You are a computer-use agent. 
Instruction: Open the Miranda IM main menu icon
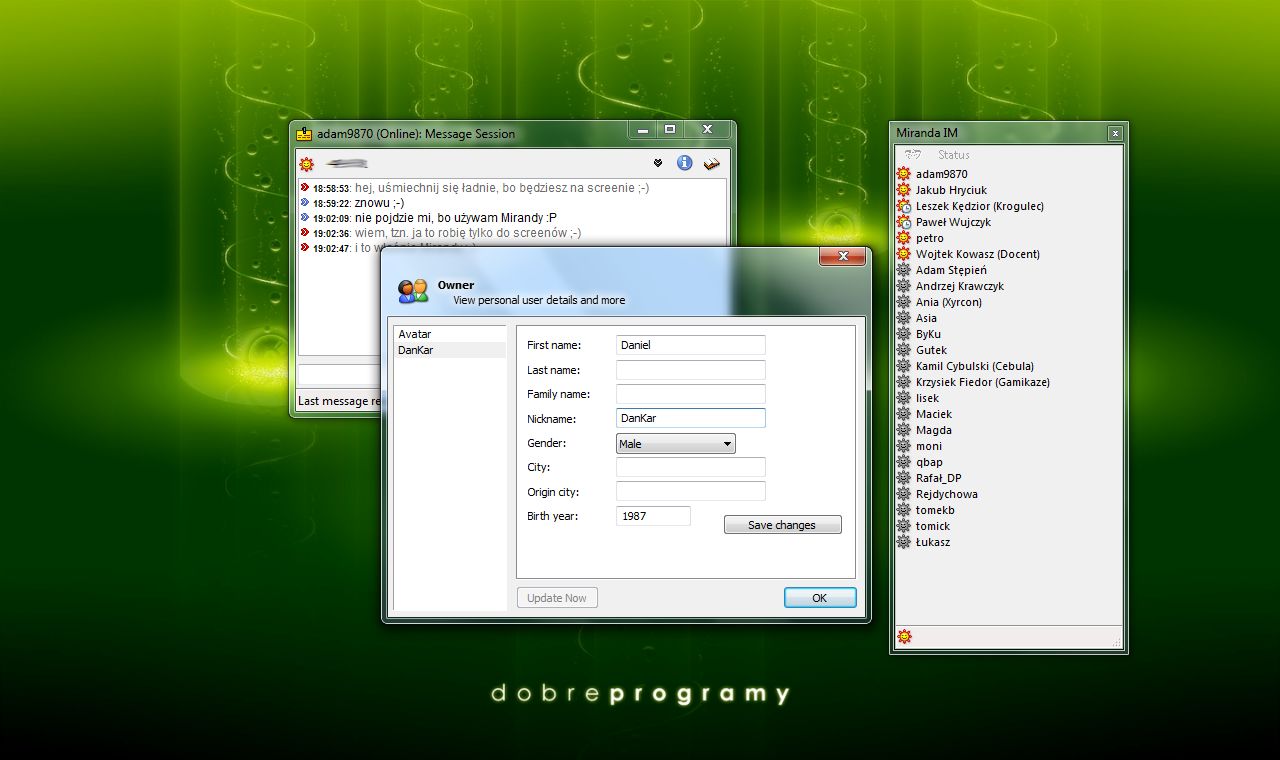point(911,154)
